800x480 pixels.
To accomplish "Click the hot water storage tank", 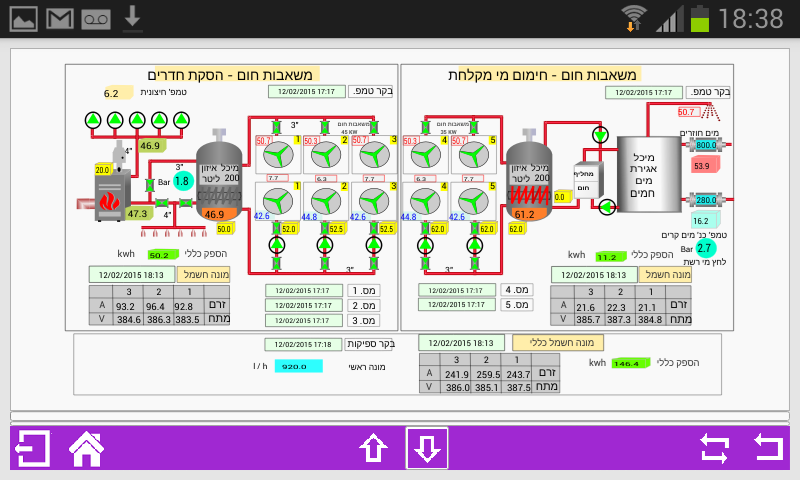I will [648, 174].
